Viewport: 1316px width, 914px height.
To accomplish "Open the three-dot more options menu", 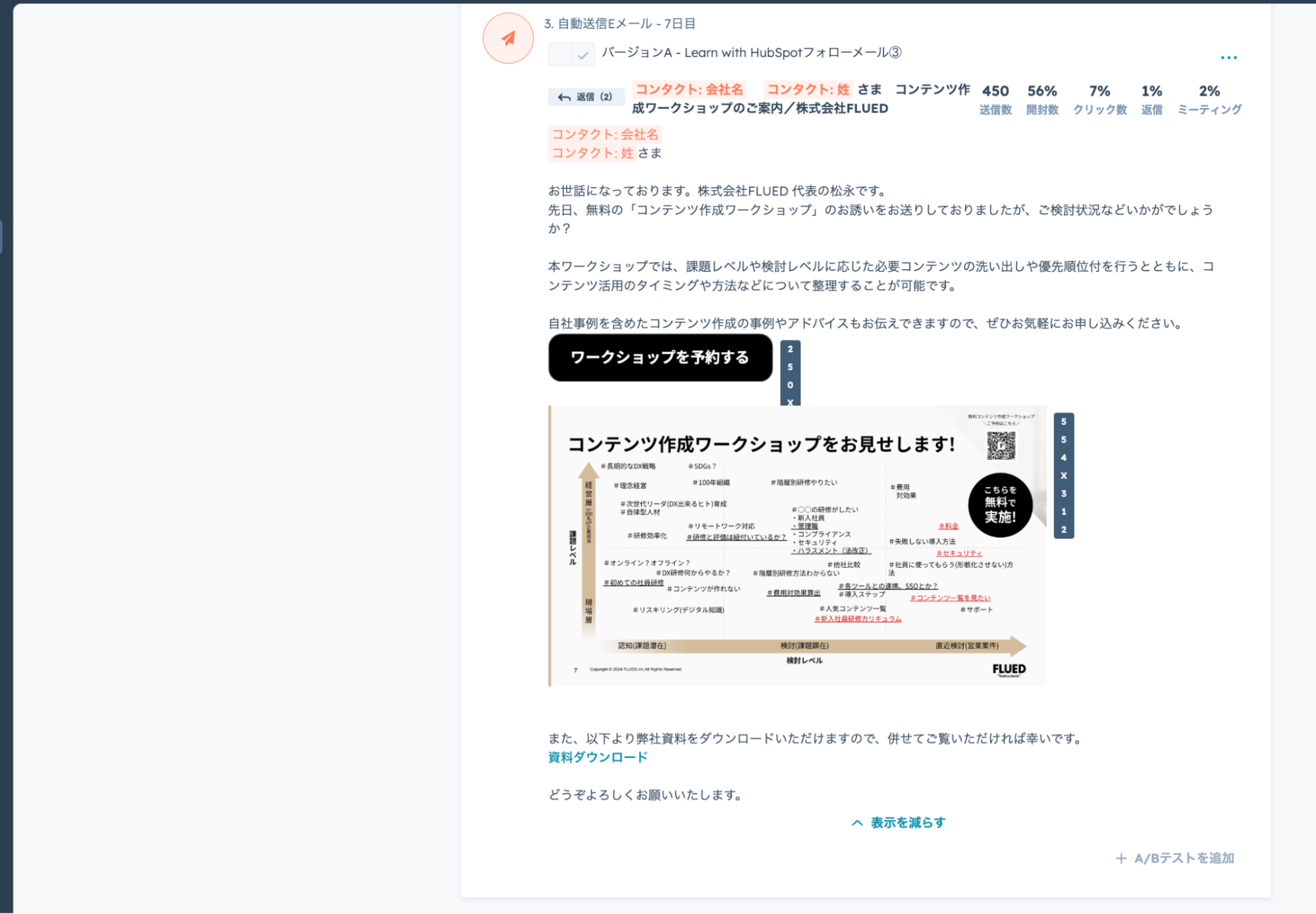I will pos(1228,58).
